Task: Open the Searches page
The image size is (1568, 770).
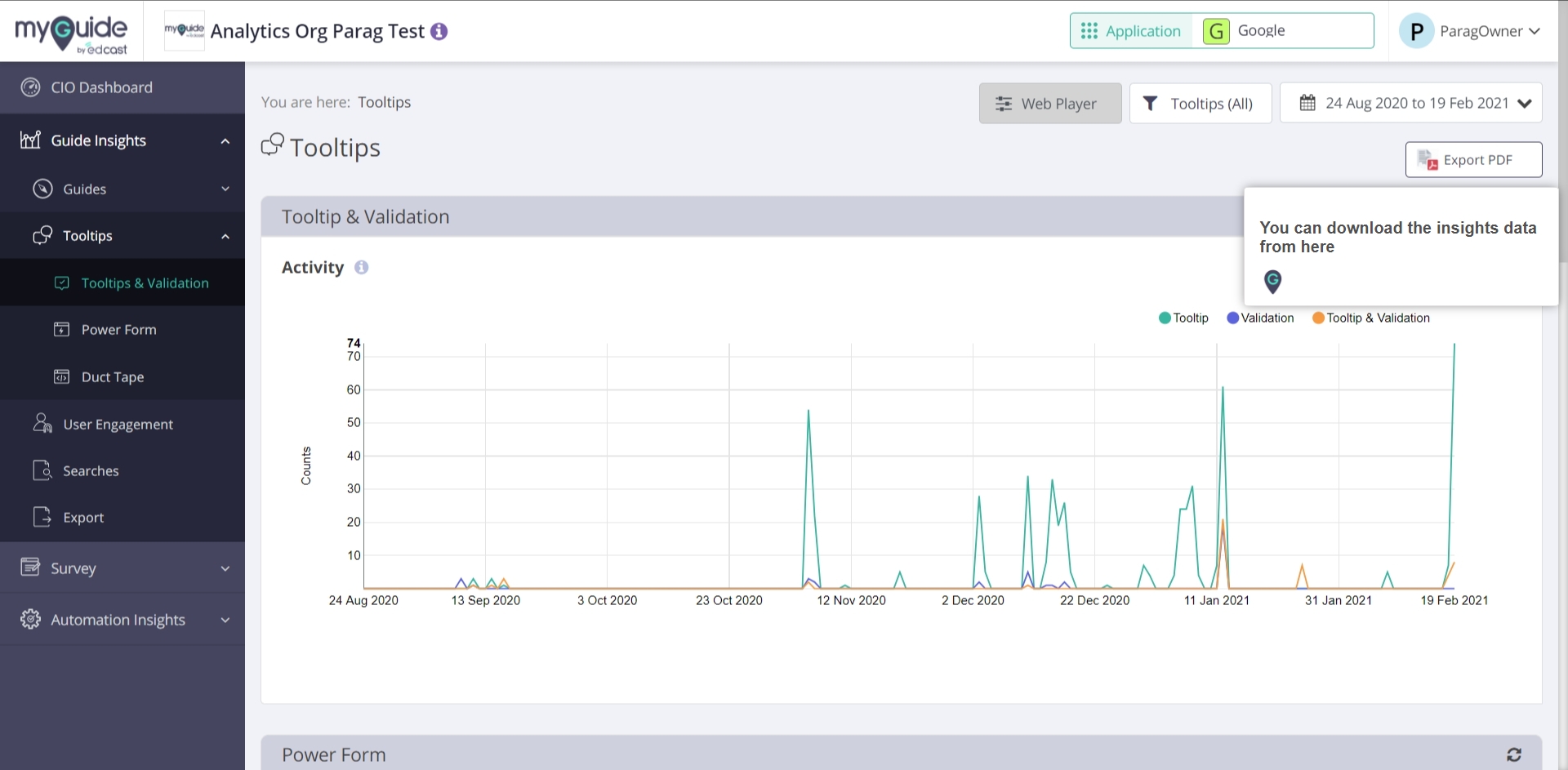Action: [x=122, y=470]
